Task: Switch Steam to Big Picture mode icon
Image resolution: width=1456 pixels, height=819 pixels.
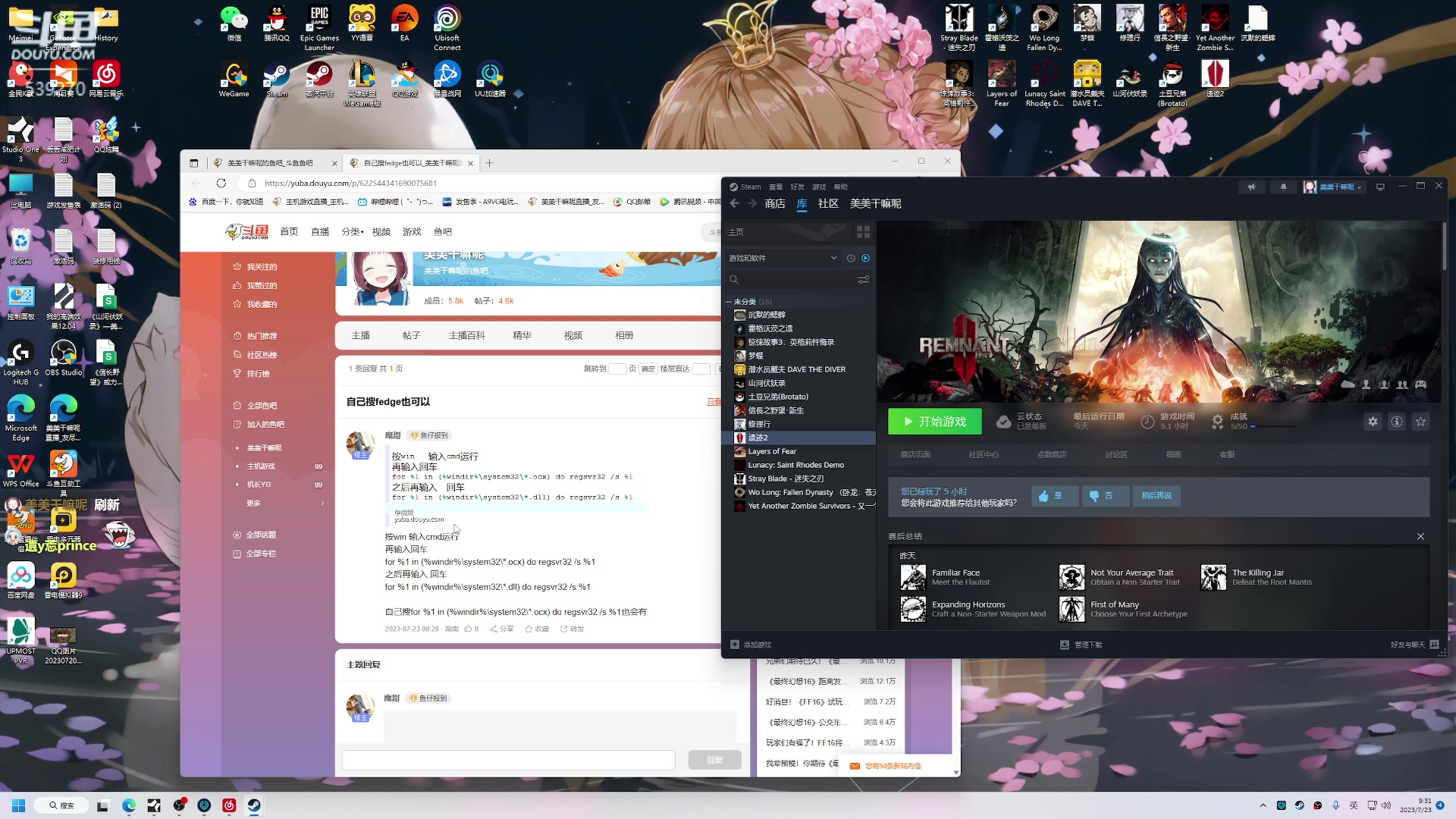Action: click(1380, 187)
